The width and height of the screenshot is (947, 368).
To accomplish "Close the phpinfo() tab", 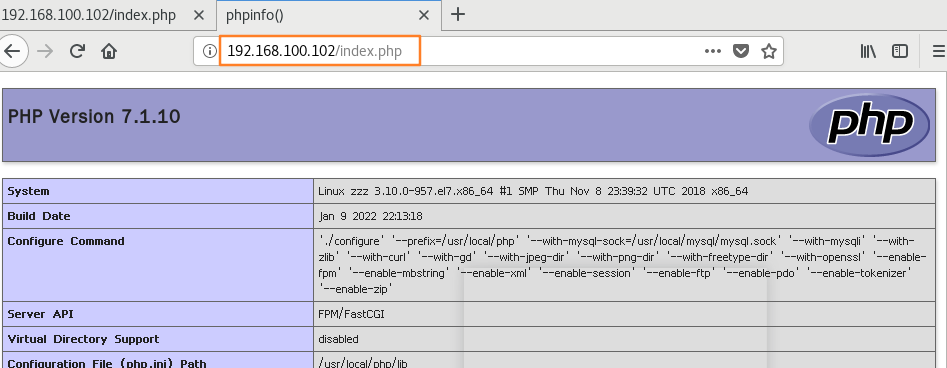I will click(x=424, y=15).
